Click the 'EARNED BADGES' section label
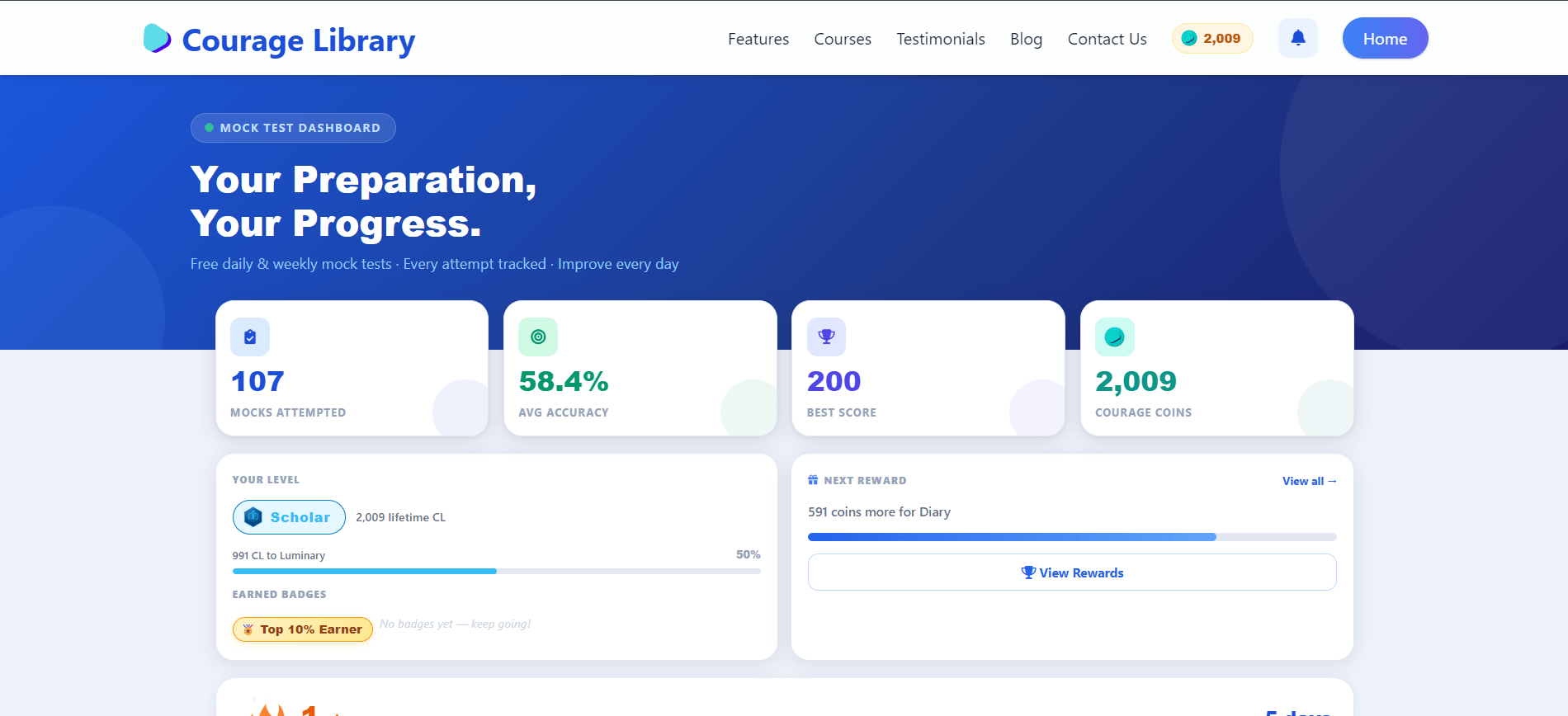The width and height of the screenshot is (1568, 716). [279, 594]
